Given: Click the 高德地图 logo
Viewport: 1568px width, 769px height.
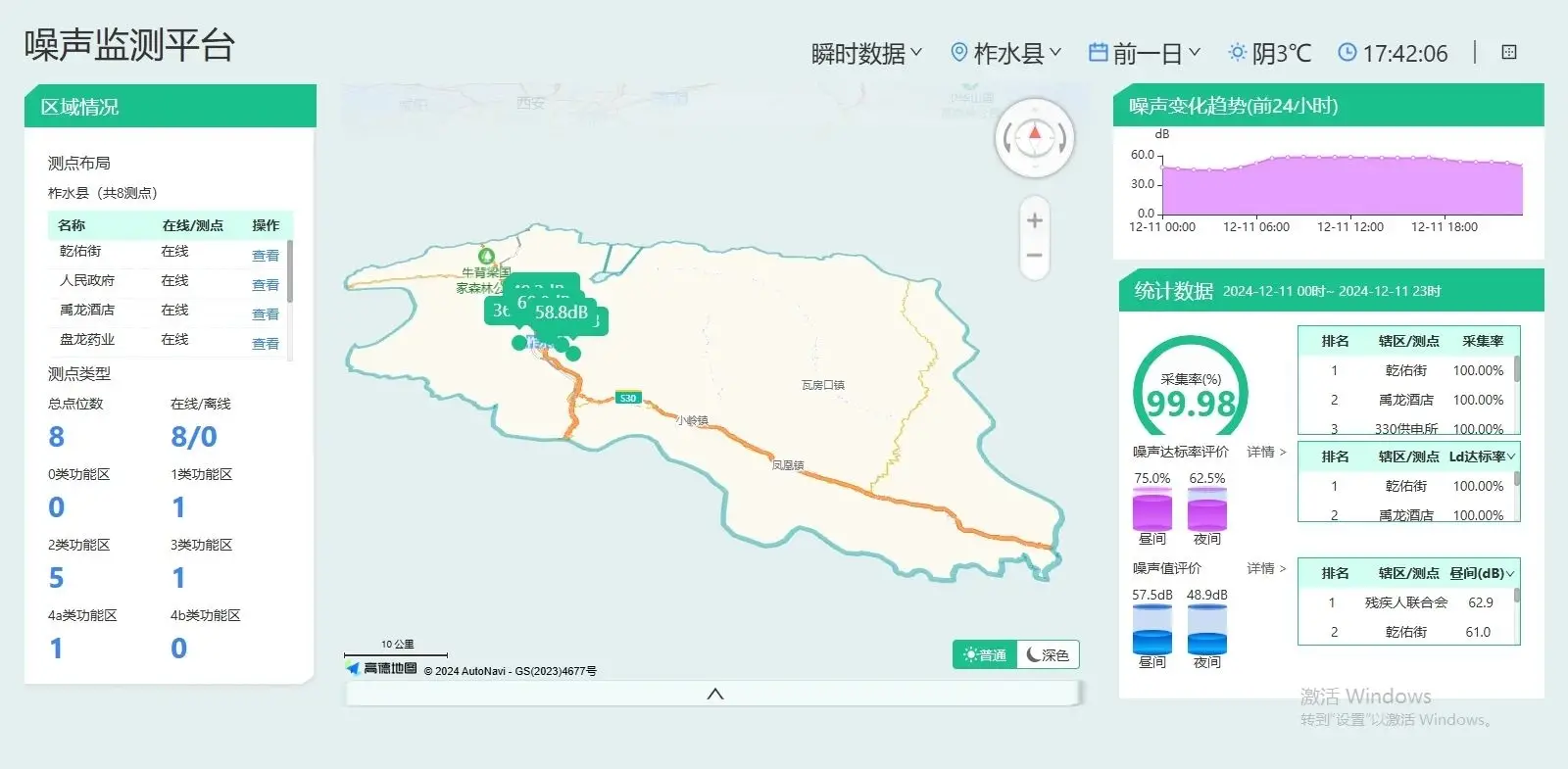Looking at the screenshot, I should (382, 668).
